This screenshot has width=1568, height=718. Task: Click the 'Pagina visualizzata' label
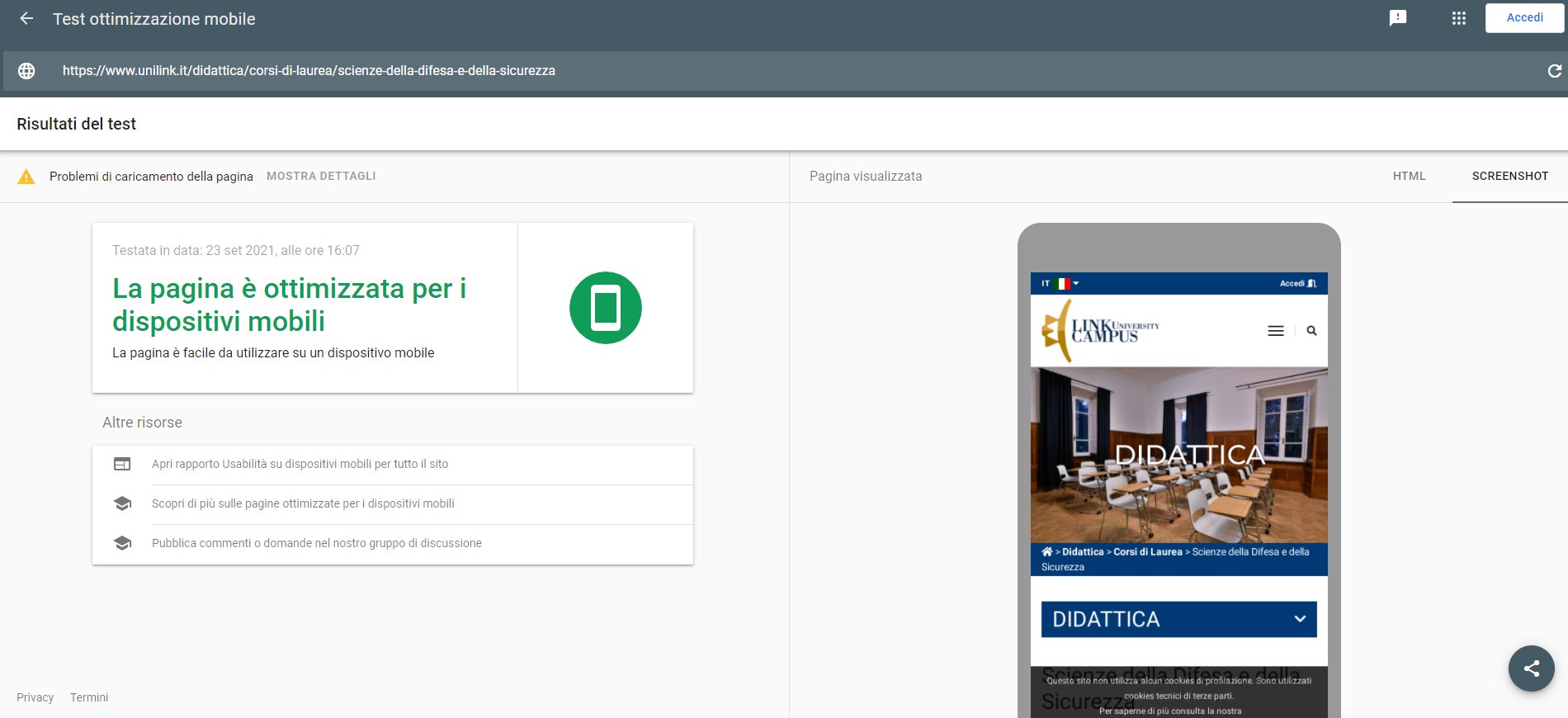click(866, 176)
